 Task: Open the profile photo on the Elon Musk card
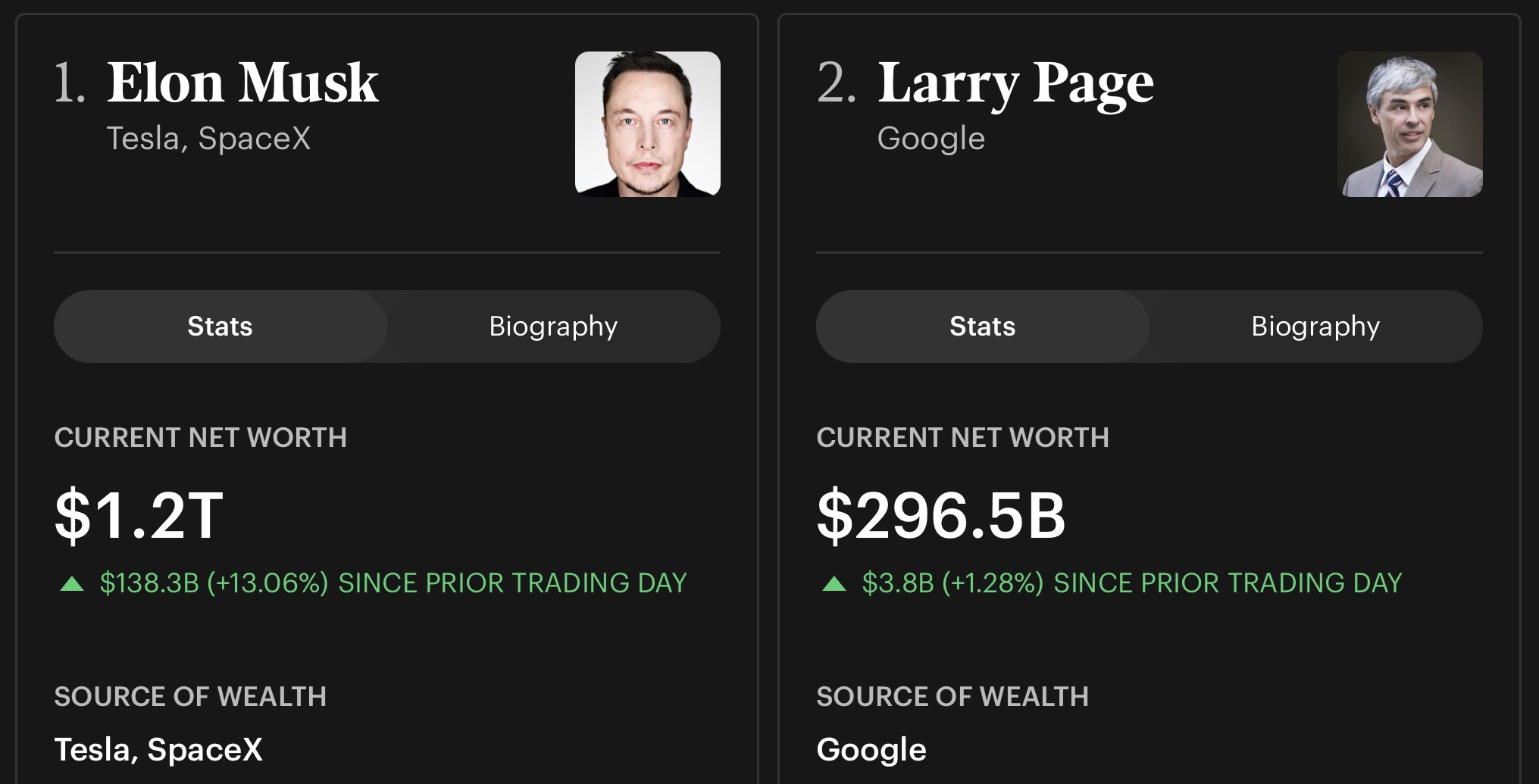point(648,124)
